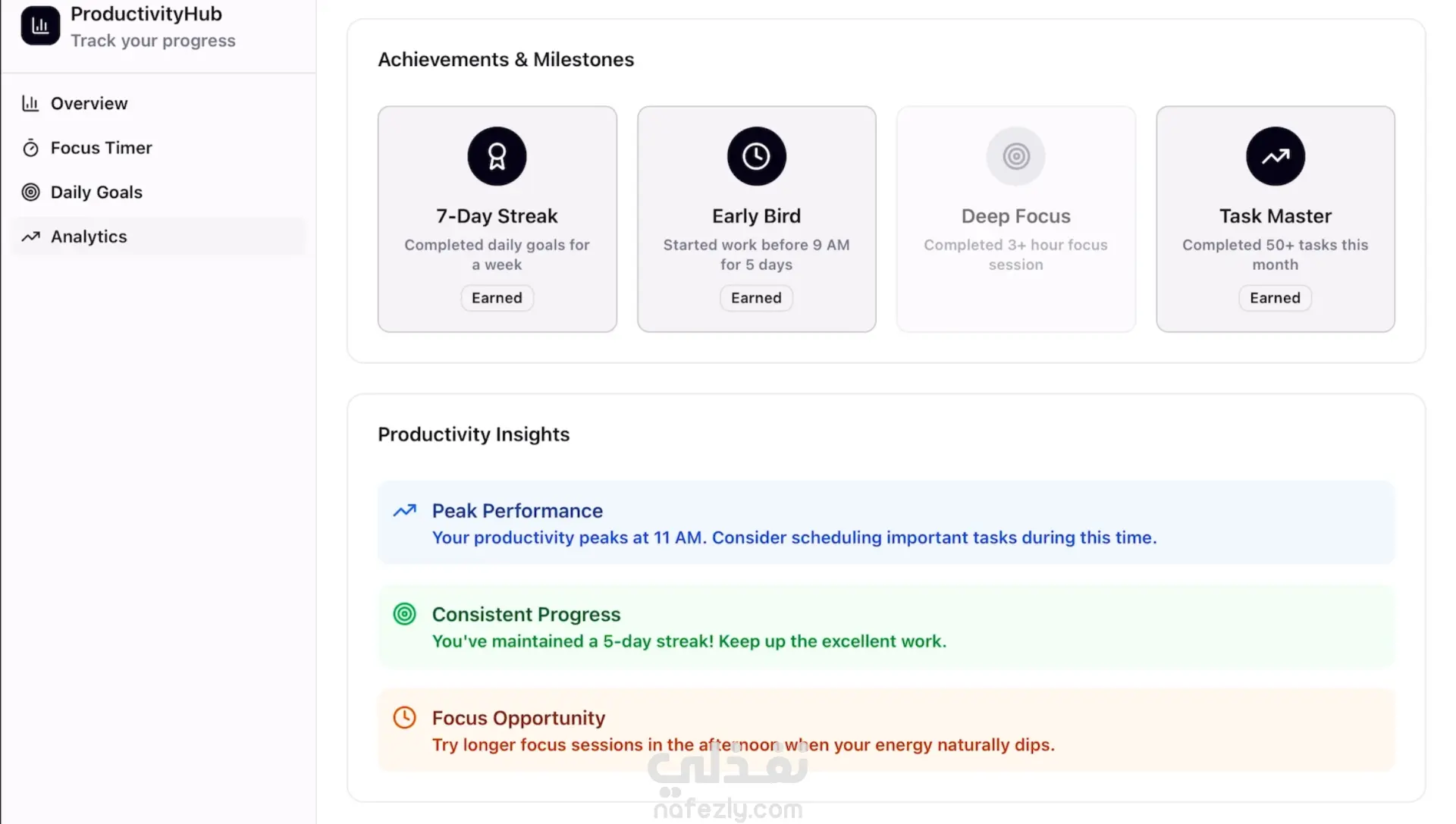Click the Achievements & Milestones heading
This screenshot has height=824, width=1456.
[506, 59]
